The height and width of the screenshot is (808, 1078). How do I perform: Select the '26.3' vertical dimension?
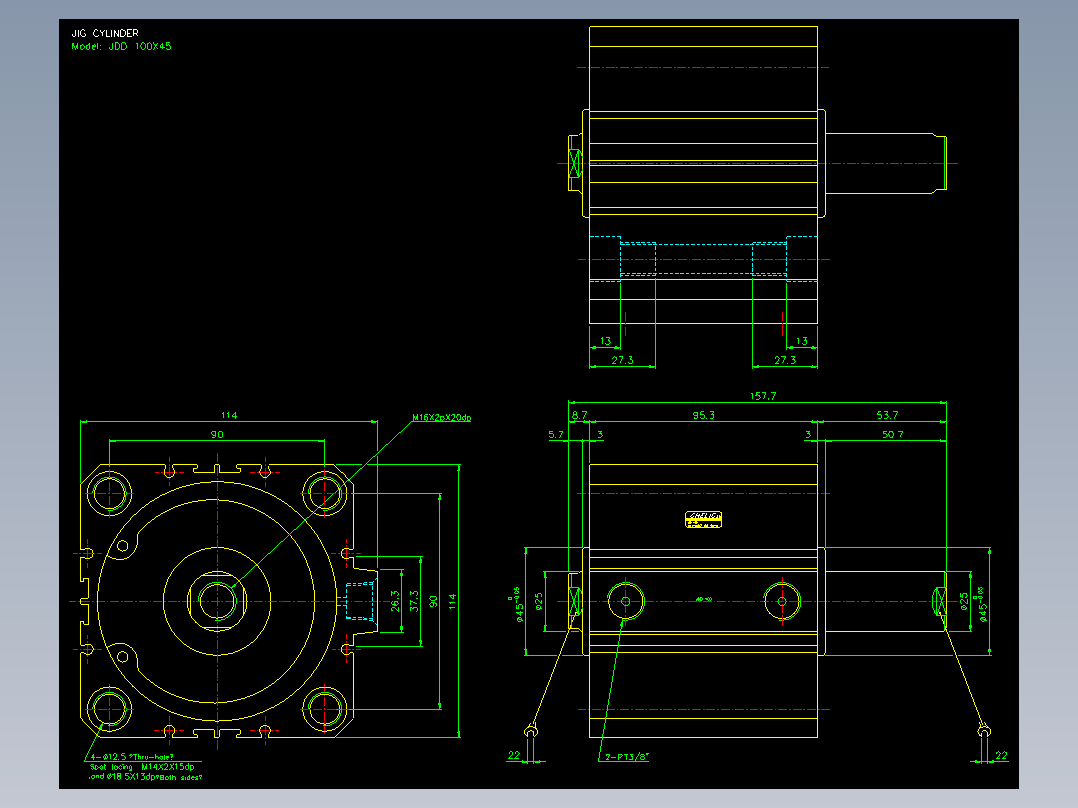tap(395, 601)
